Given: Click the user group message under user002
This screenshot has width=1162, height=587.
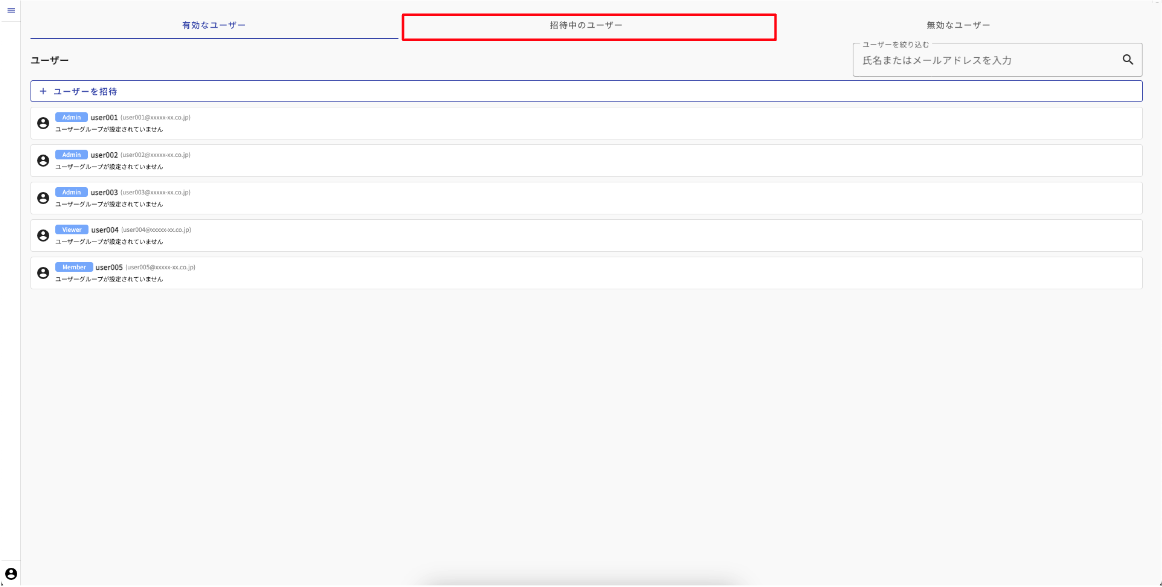Looking at the screenshot, I should (x=109, y=167).
